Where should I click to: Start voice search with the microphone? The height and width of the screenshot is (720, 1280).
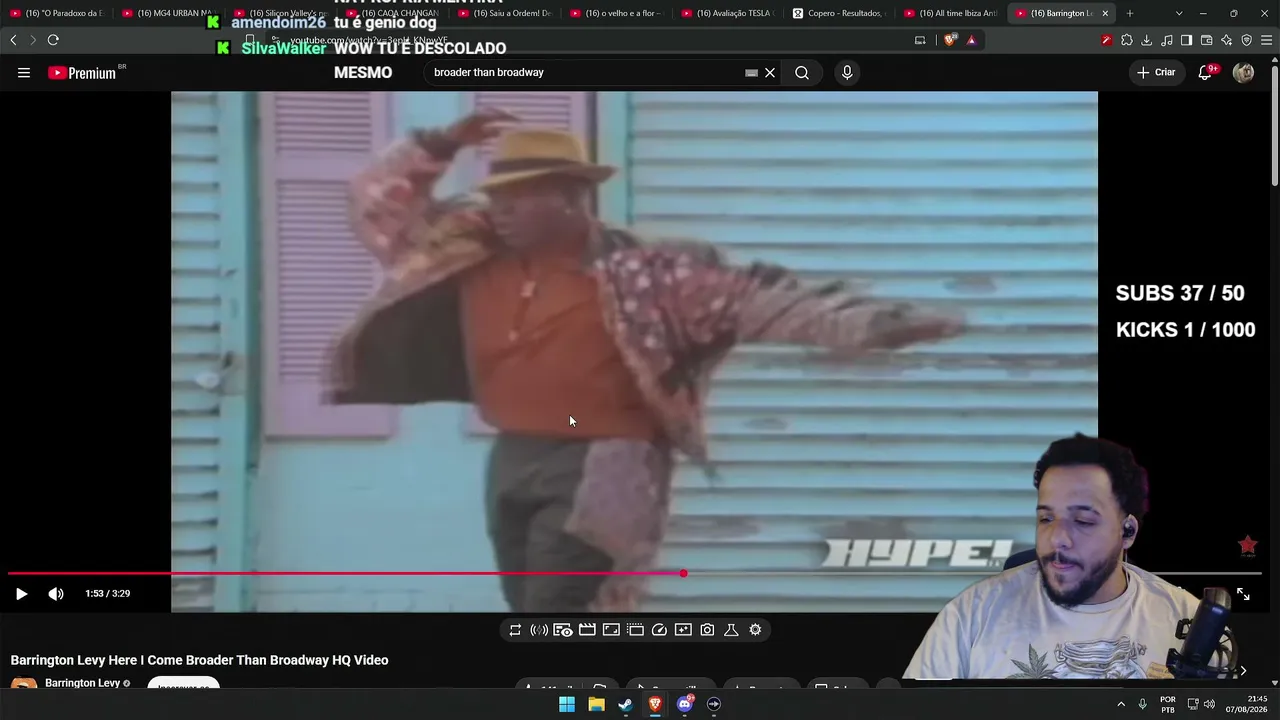[x=847, y=73]
